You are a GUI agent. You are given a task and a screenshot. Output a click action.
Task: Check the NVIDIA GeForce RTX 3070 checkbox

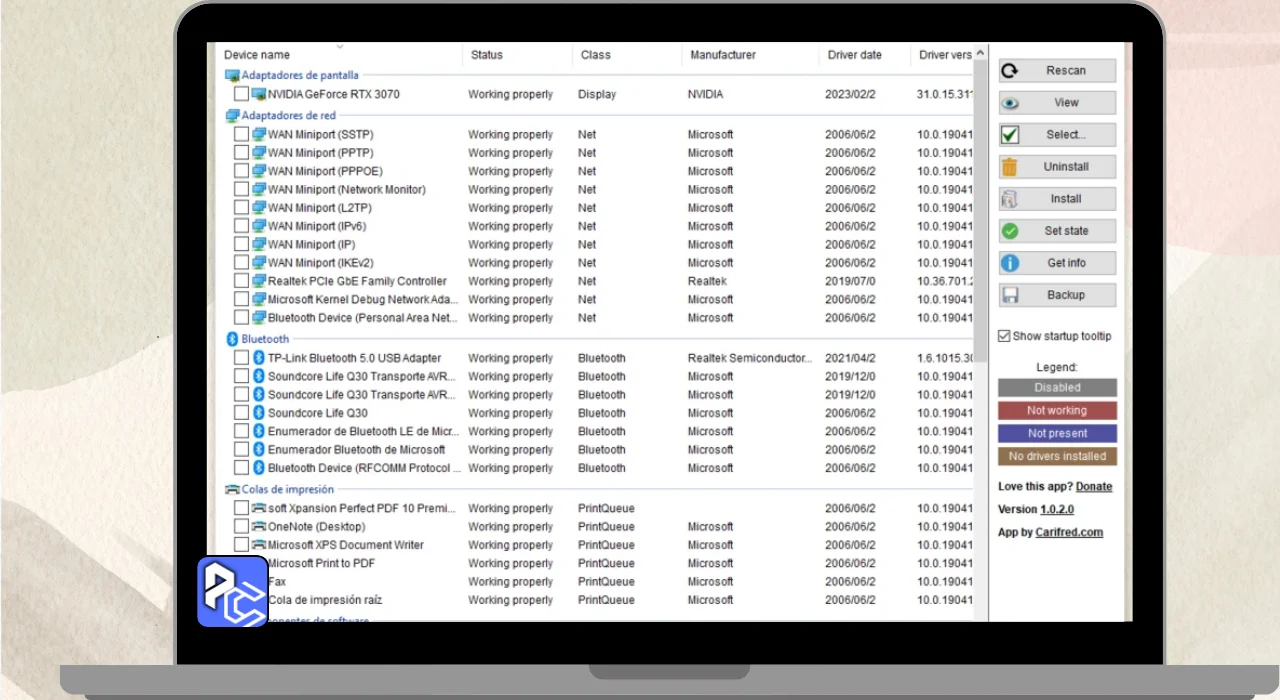click(241, 94)
